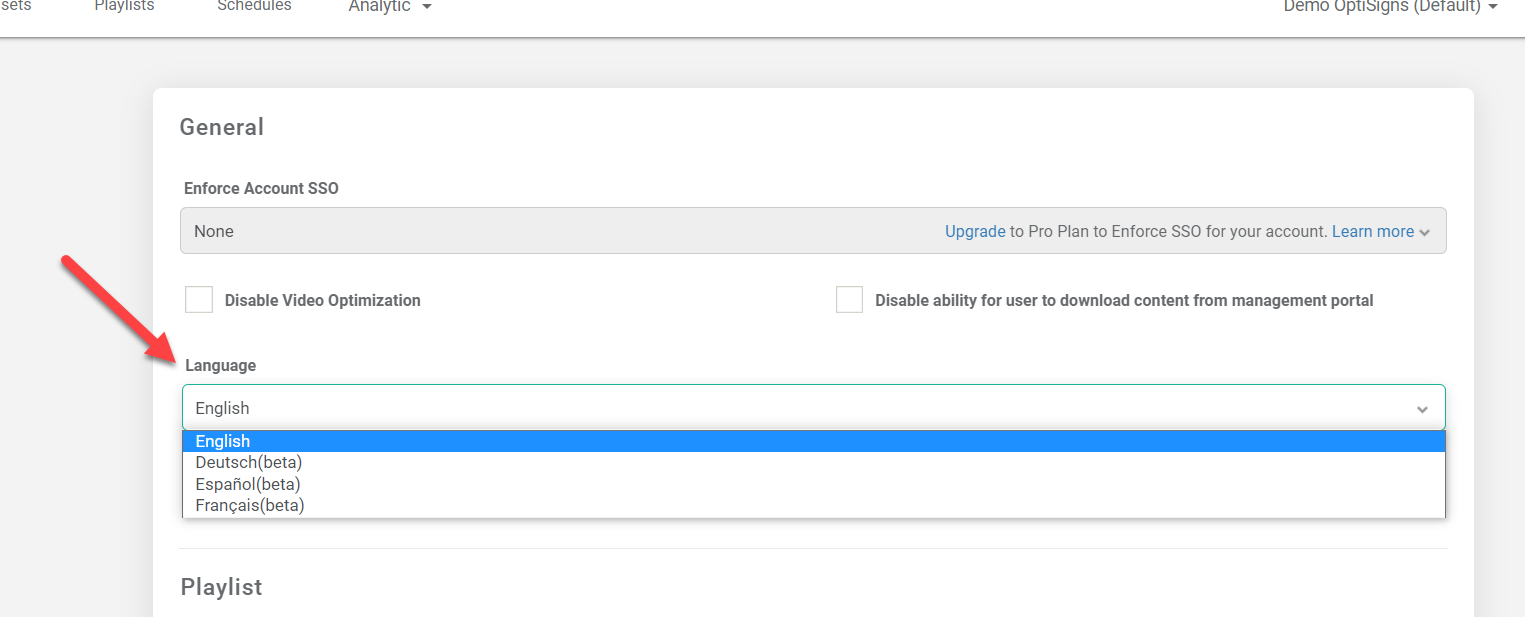1525x617 pixels.
Task: Switch to the Schedules tab
Action: (x=254, y=6)
